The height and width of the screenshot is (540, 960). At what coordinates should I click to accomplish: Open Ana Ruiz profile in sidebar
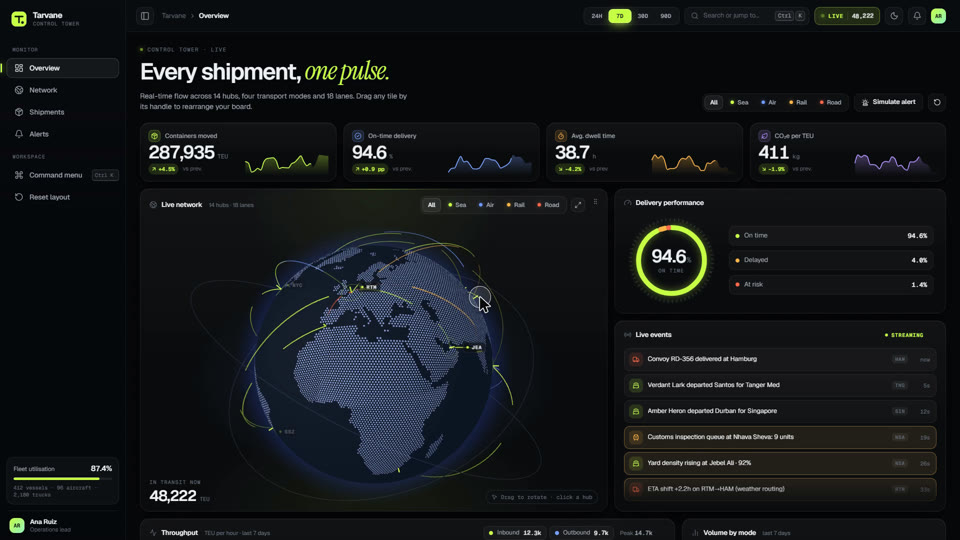62,525
